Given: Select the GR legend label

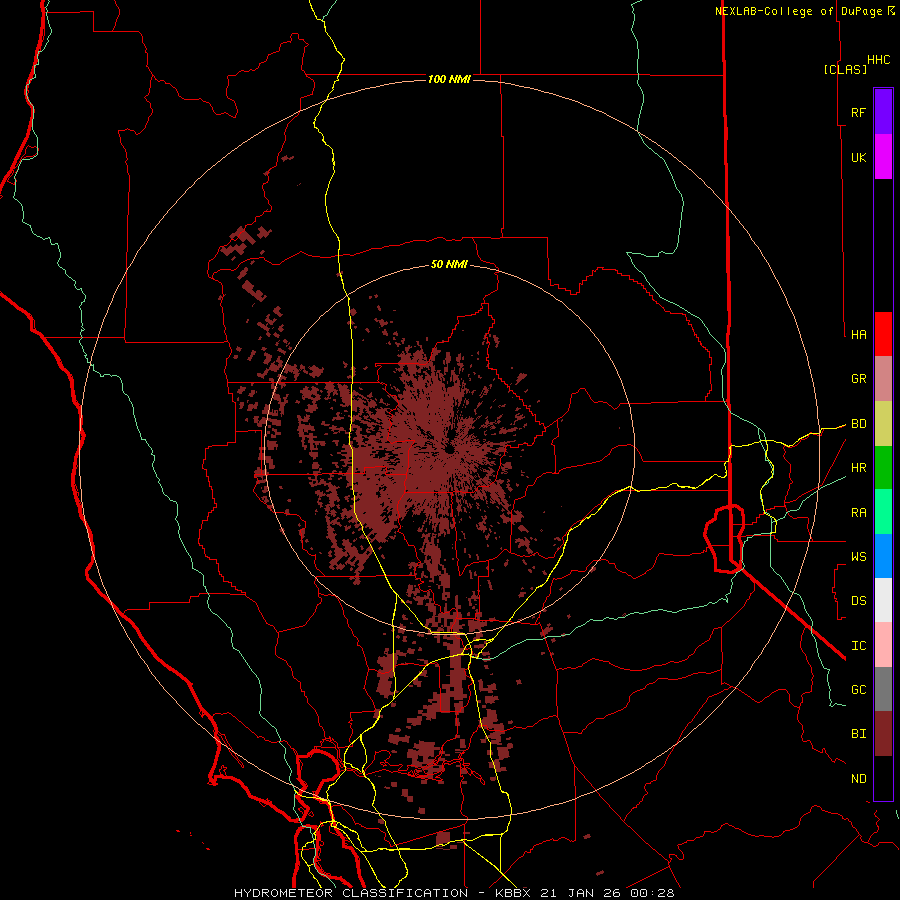Looking at the screenshot, I should [x=858, y=379].
